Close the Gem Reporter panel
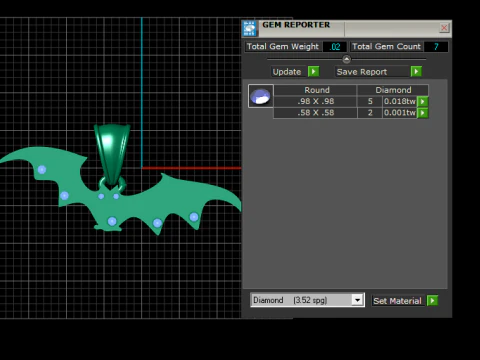 pos(444,28)
